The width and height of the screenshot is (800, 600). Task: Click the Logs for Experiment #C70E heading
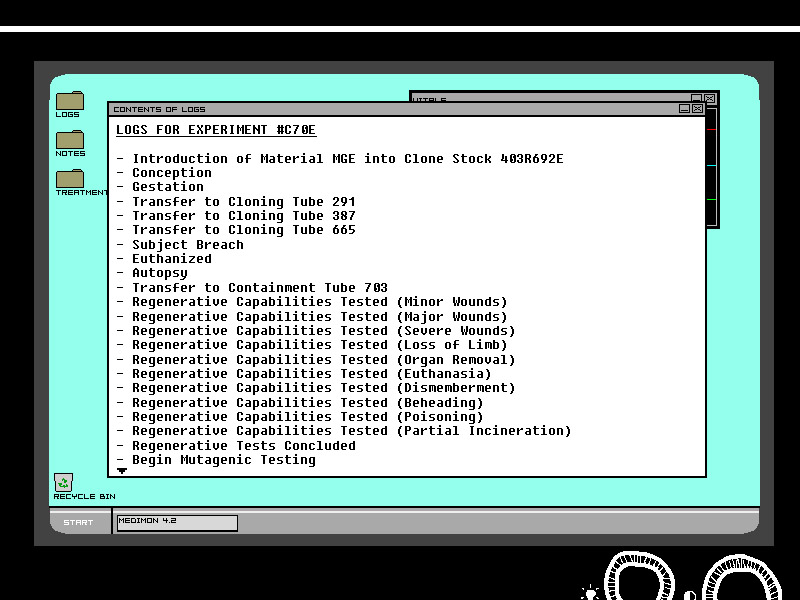tap(216, 130)
